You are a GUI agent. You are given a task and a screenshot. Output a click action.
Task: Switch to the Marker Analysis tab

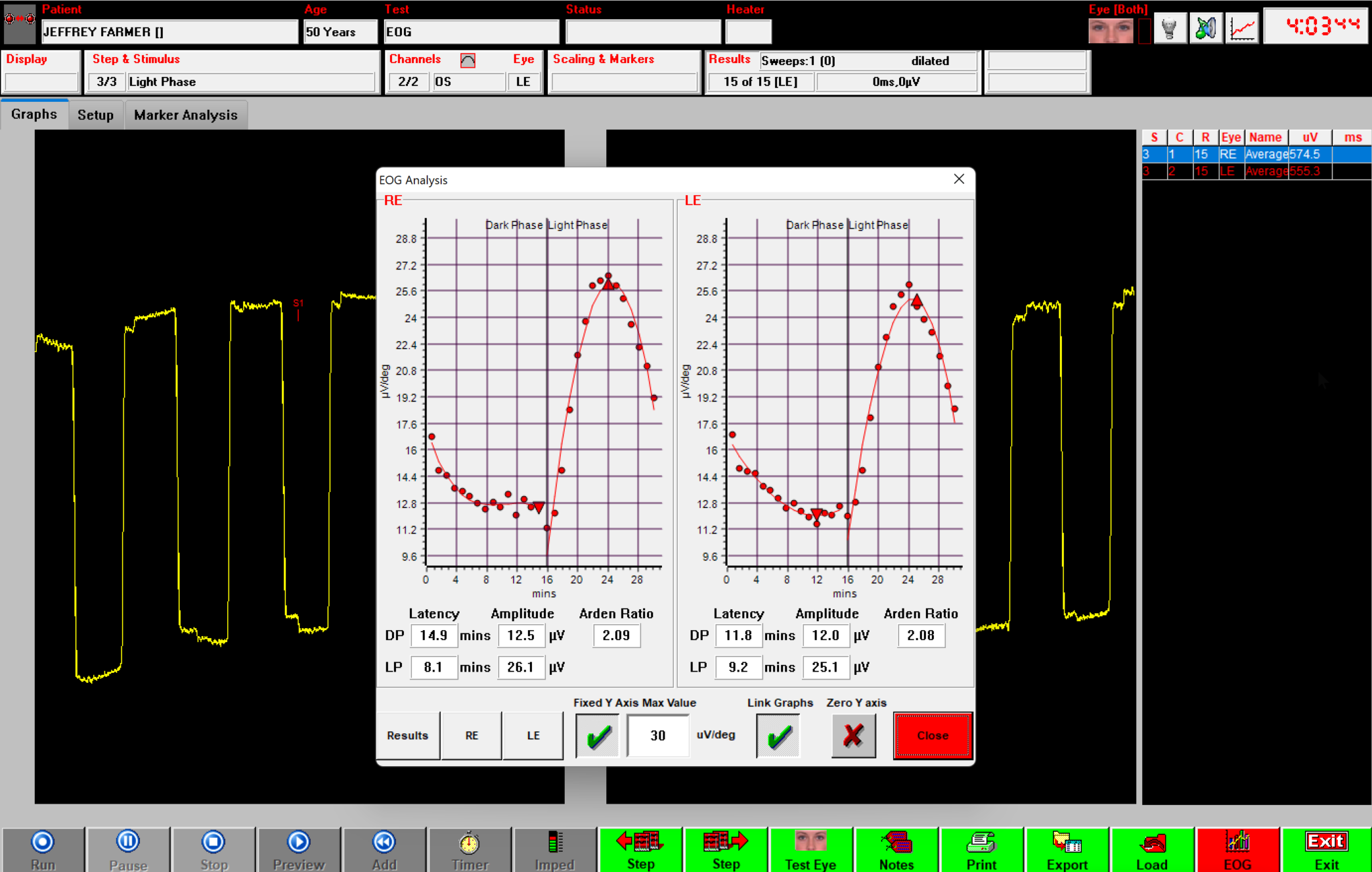tap(186, 114)
